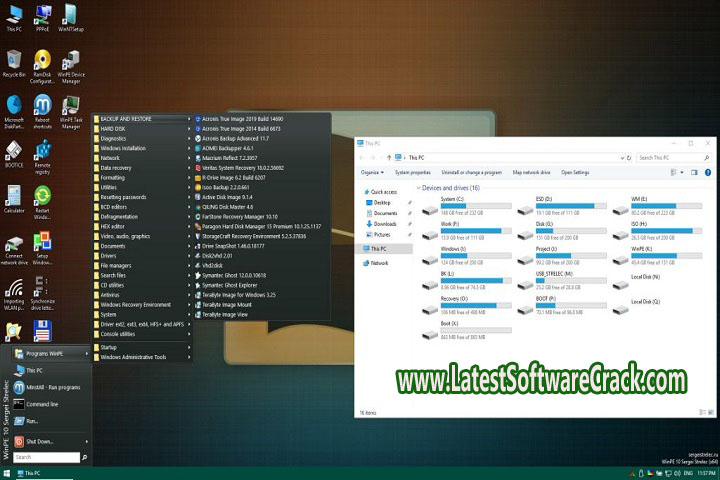The image size is (720, 480).
Task: Expand the Windows Administrative Tools folder
Action: click(x=140, y=357)
